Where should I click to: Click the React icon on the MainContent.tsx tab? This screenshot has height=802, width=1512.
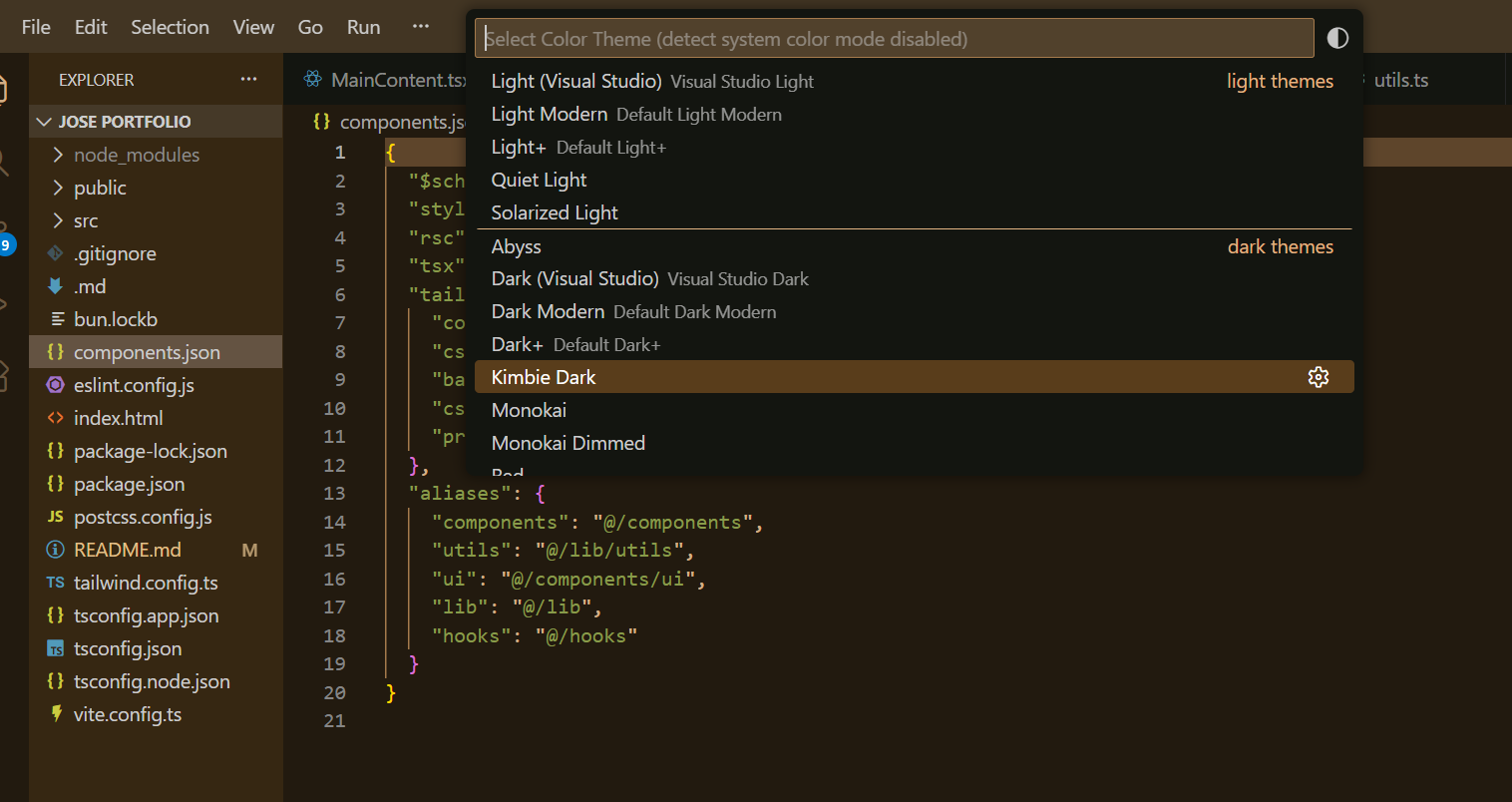point(315,80)
